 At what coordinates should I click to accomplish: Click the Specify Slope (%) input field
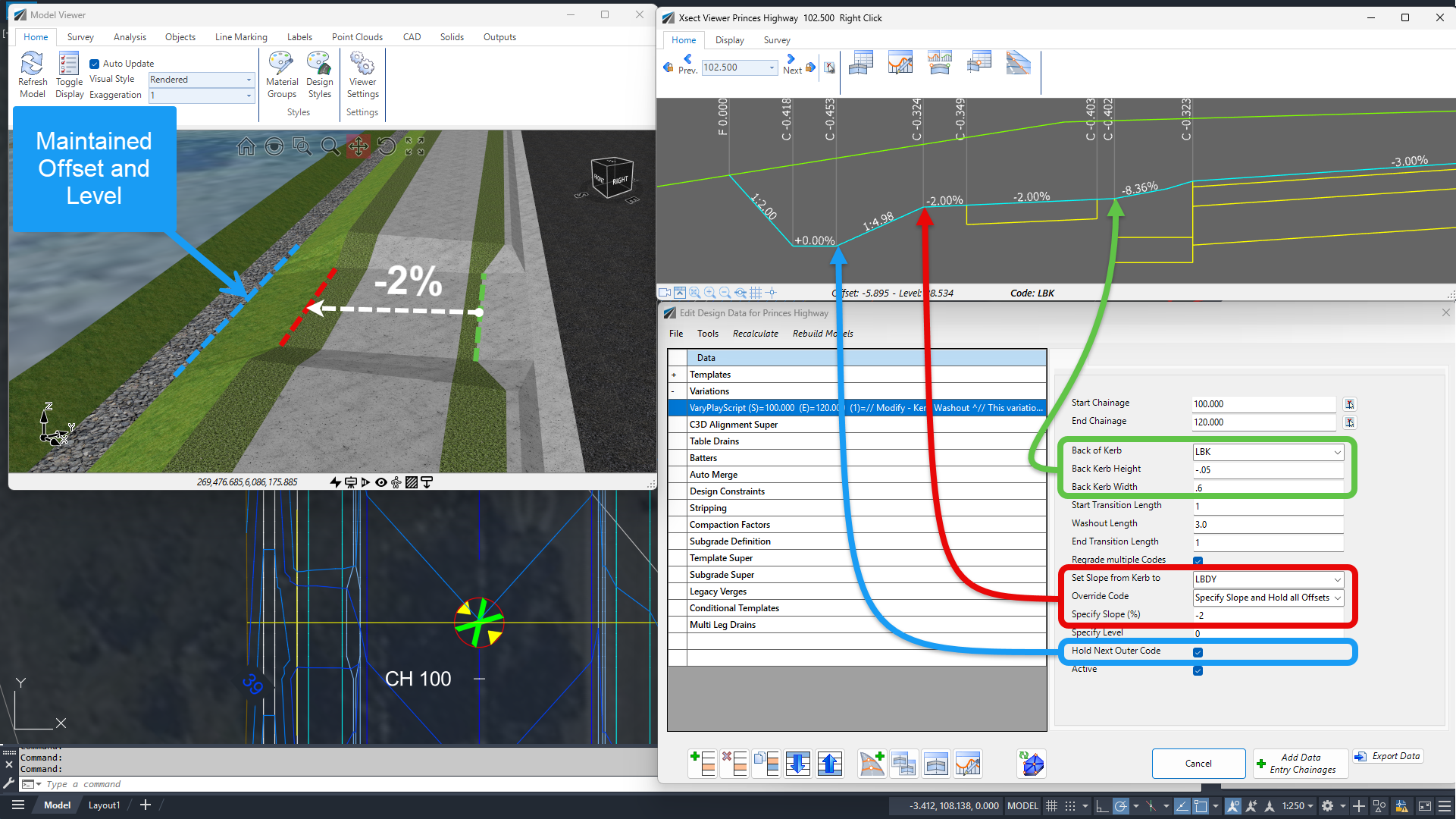coord(1268,616)
